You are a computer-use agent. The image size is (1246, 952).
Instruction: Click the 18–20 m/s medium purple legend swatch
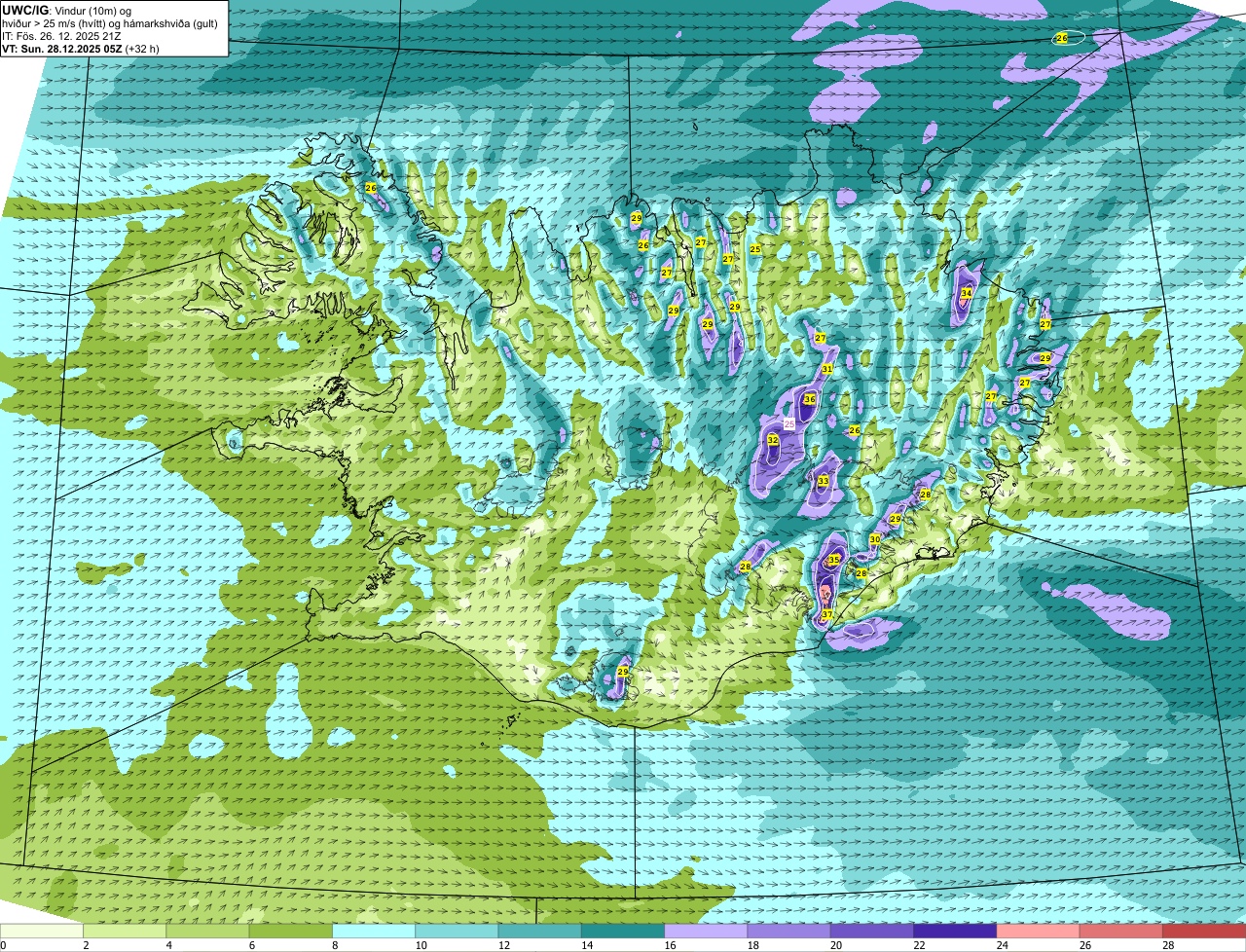(x=788, y=931)
